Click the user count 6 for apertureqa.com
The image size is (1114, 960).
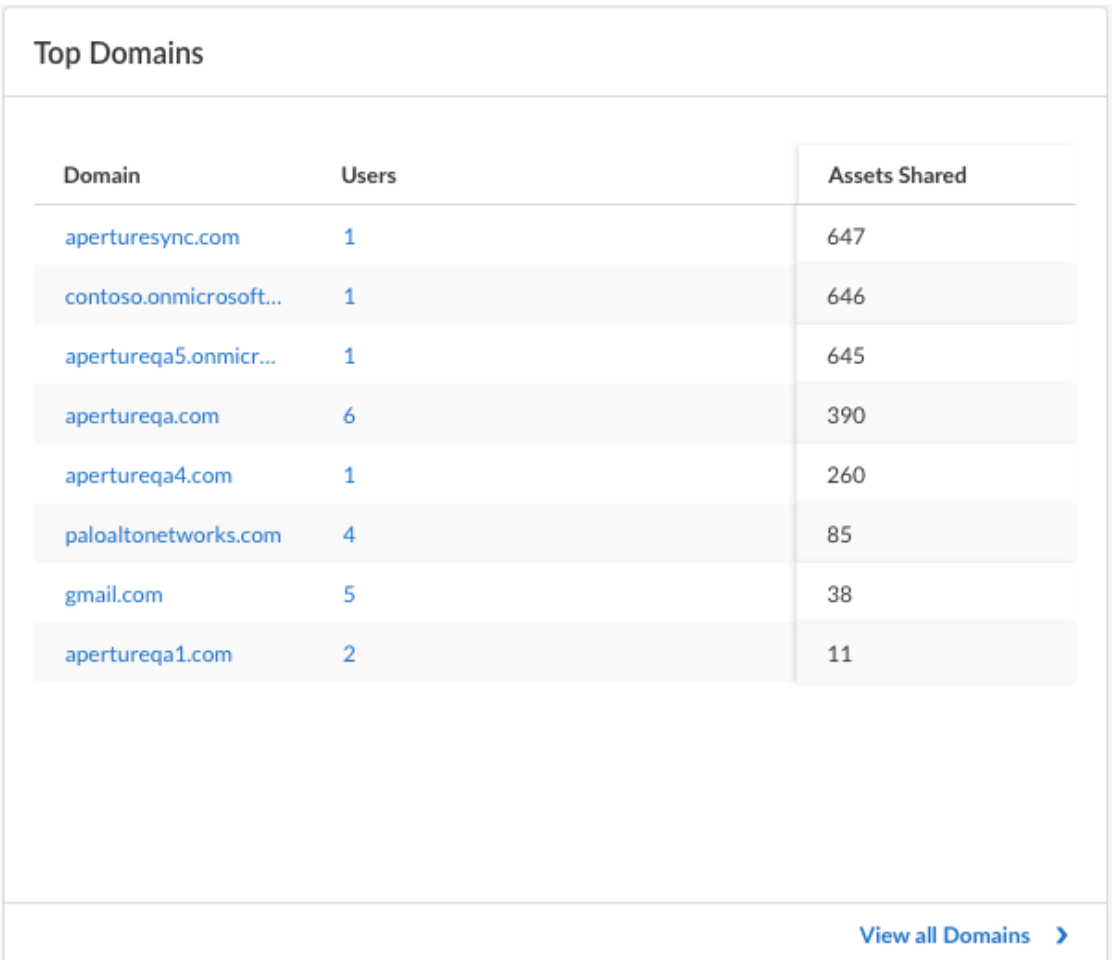click(x=349, y=416)
